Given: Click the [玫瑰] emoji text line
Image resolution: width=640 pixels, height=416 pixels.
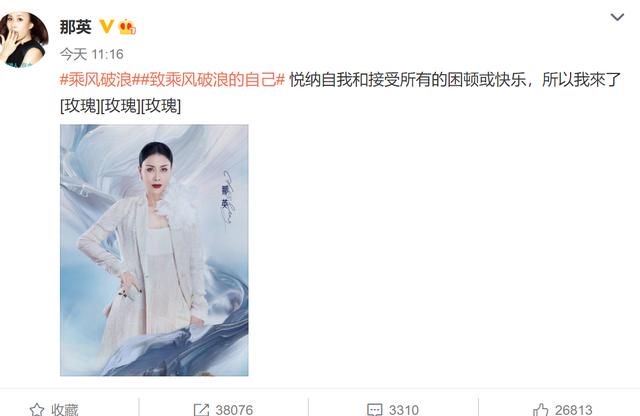Looking at the screenshot, I should [x=120, y=106].
